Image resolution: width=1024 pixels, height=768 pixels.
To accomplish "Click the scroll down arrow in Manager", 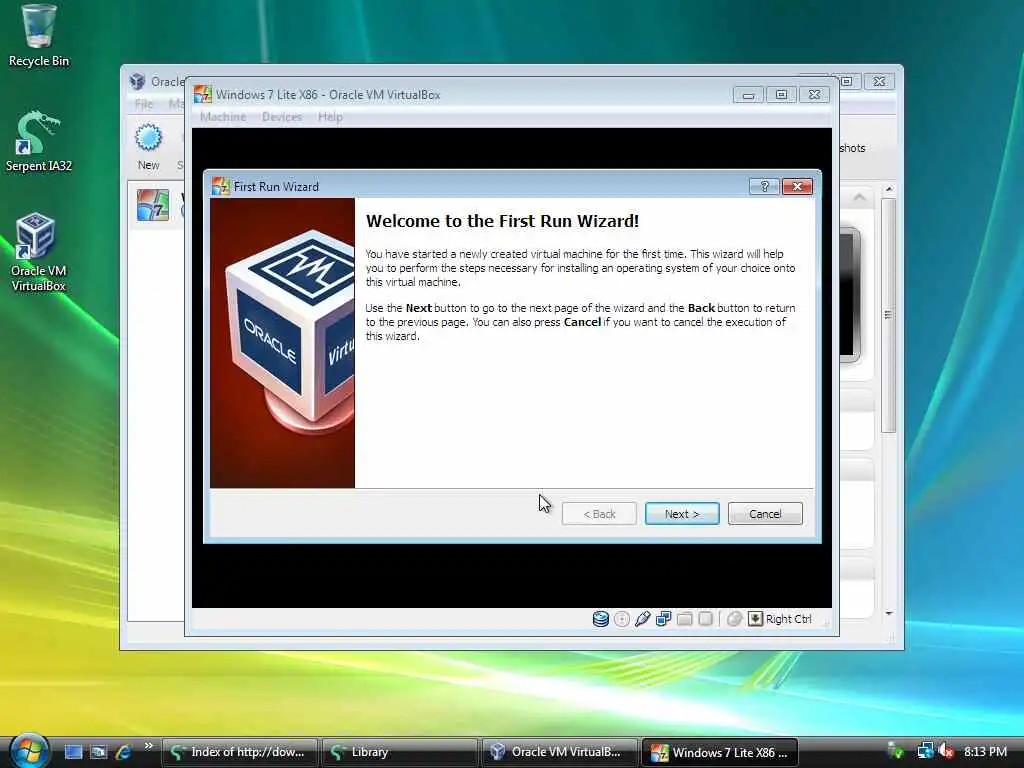I will pyautogui.click(x=888, y=613).
